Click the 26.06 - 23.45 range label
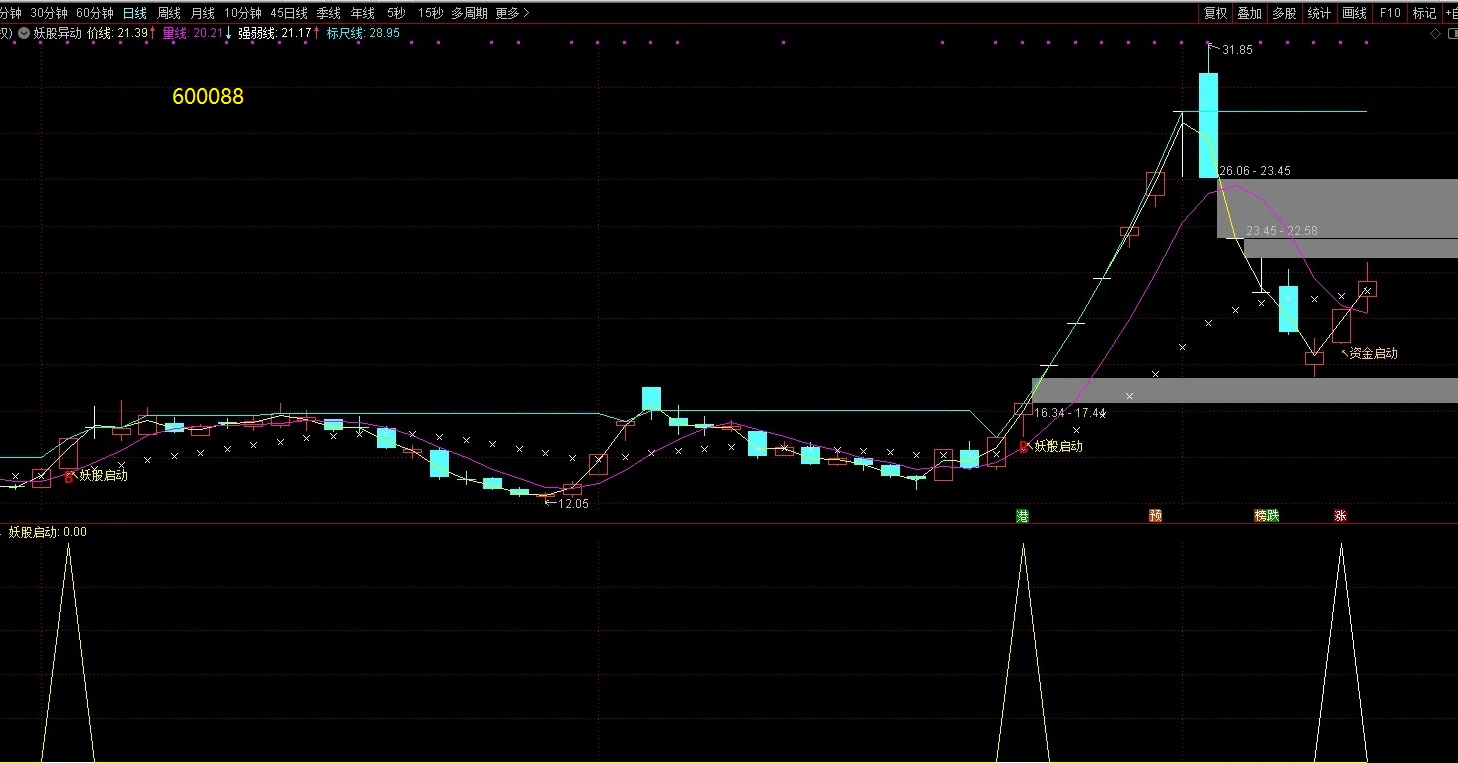This screenshot has width=1458, height=763. click(x=1255, y=171)
